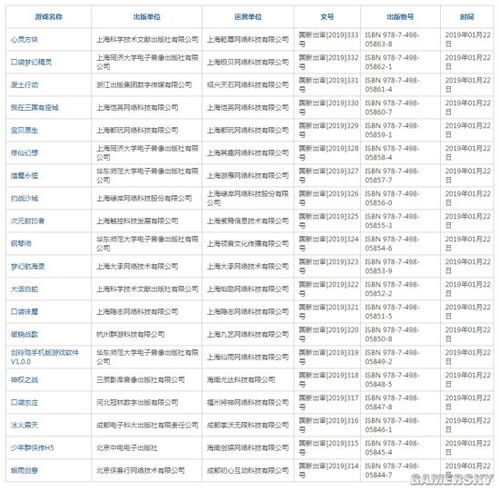Click approval number 国新出审[2019]331号

(329, 85)
